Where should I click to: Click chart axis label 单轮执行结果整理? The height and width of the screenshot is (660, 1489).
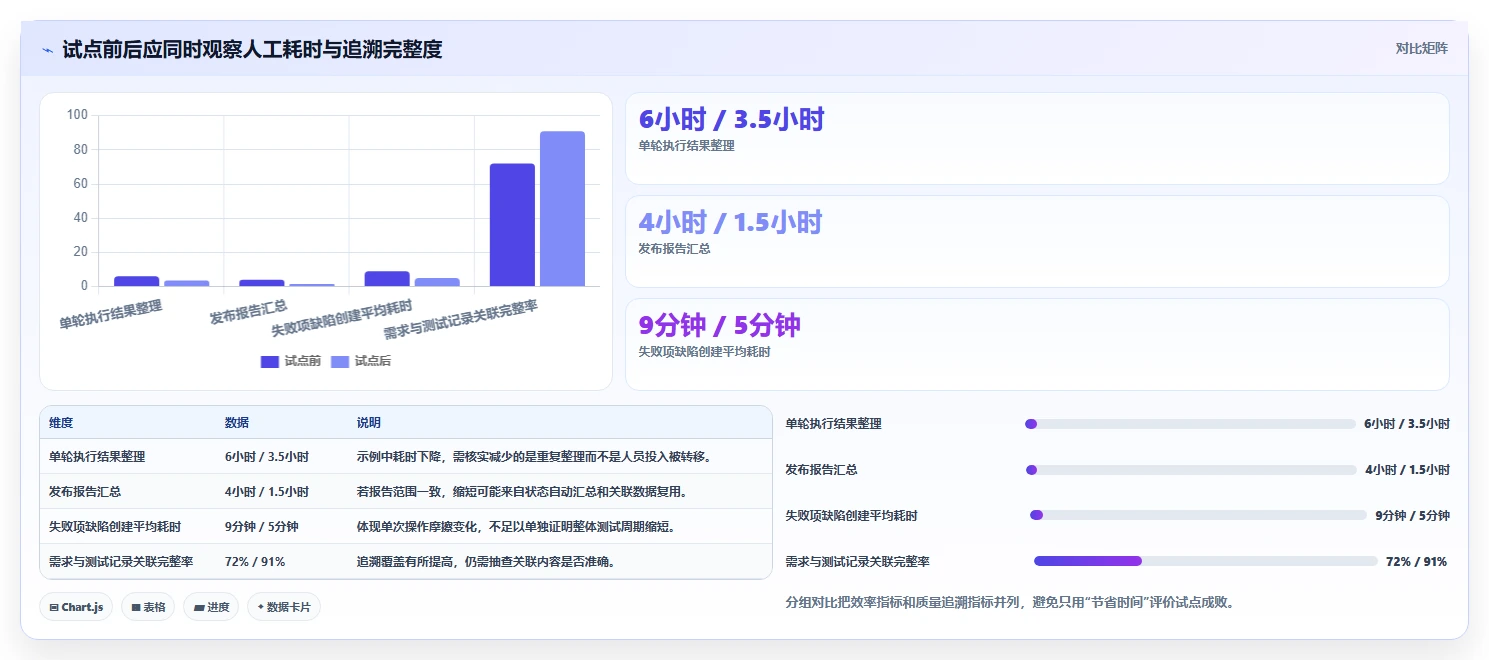(110, 315)
